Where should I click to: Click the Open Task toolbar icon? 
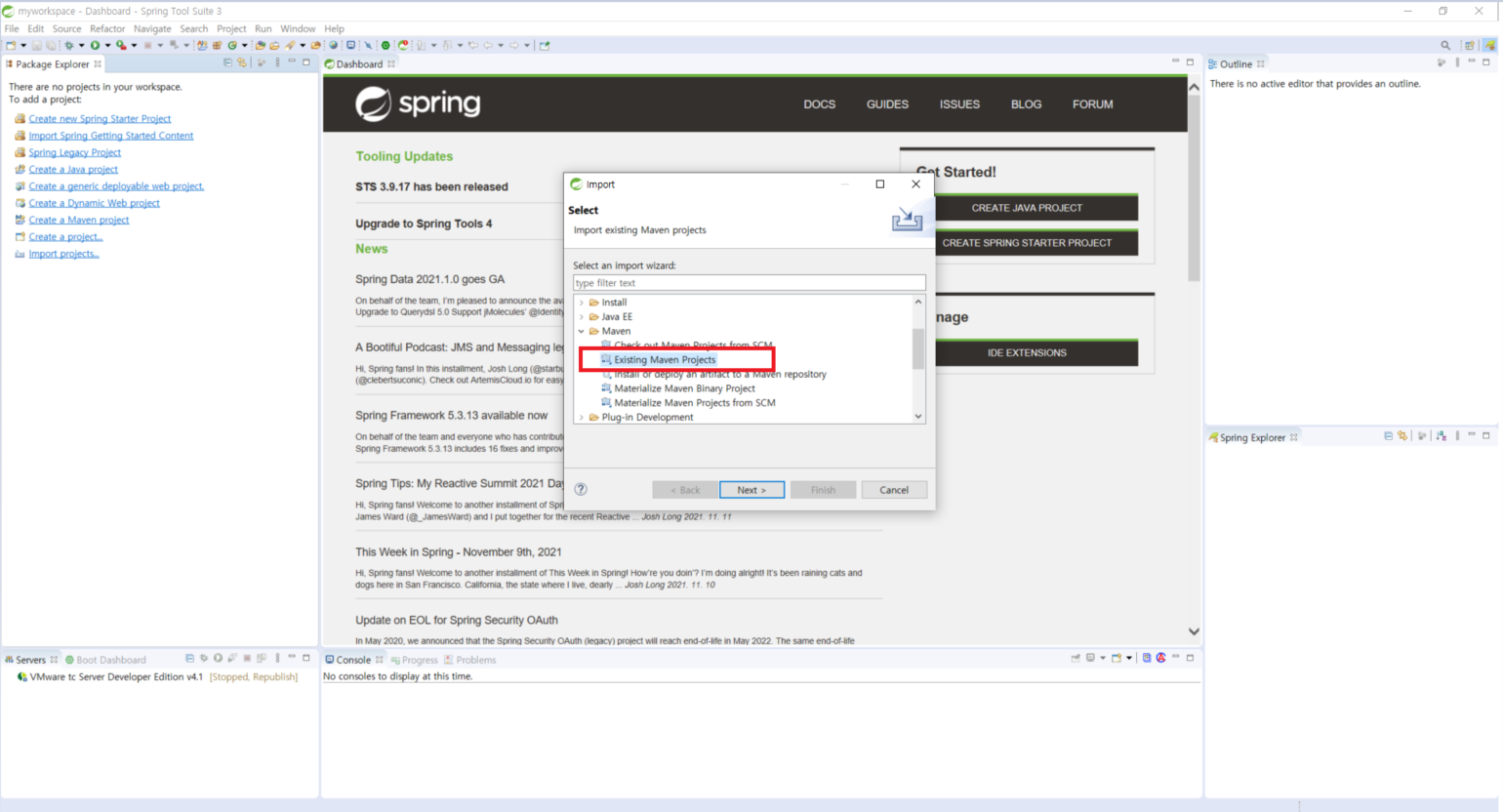pos(274,45)
